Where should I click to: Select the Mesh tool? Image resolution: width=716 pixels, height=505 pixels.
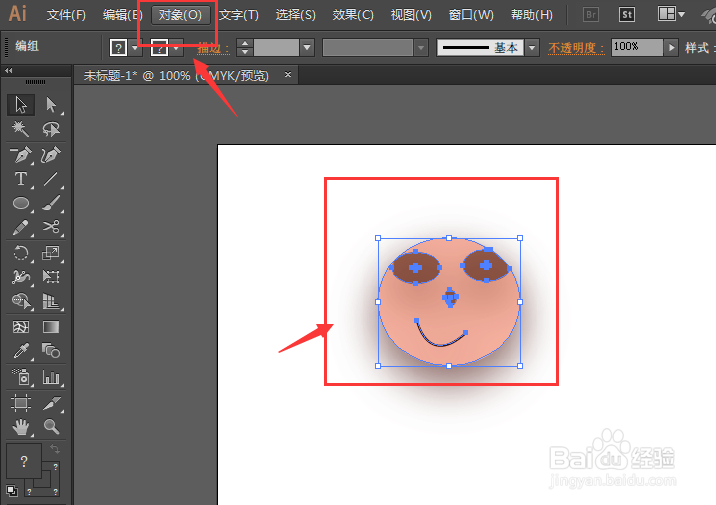pos(21,327)
